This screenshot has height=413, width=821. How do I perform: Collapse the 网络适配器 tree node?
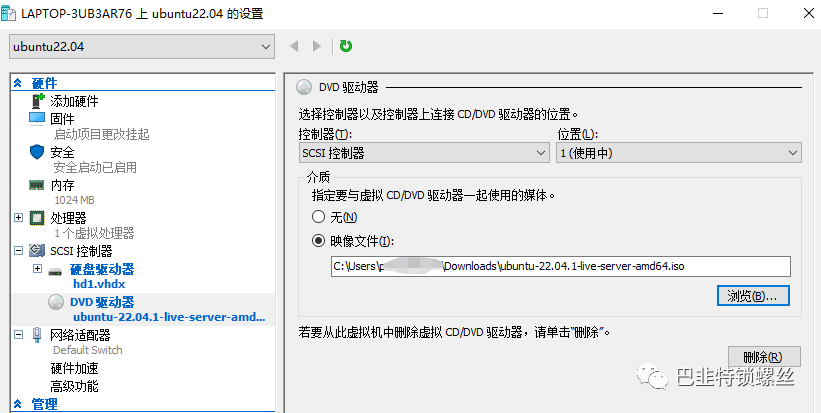pos(19,334)
